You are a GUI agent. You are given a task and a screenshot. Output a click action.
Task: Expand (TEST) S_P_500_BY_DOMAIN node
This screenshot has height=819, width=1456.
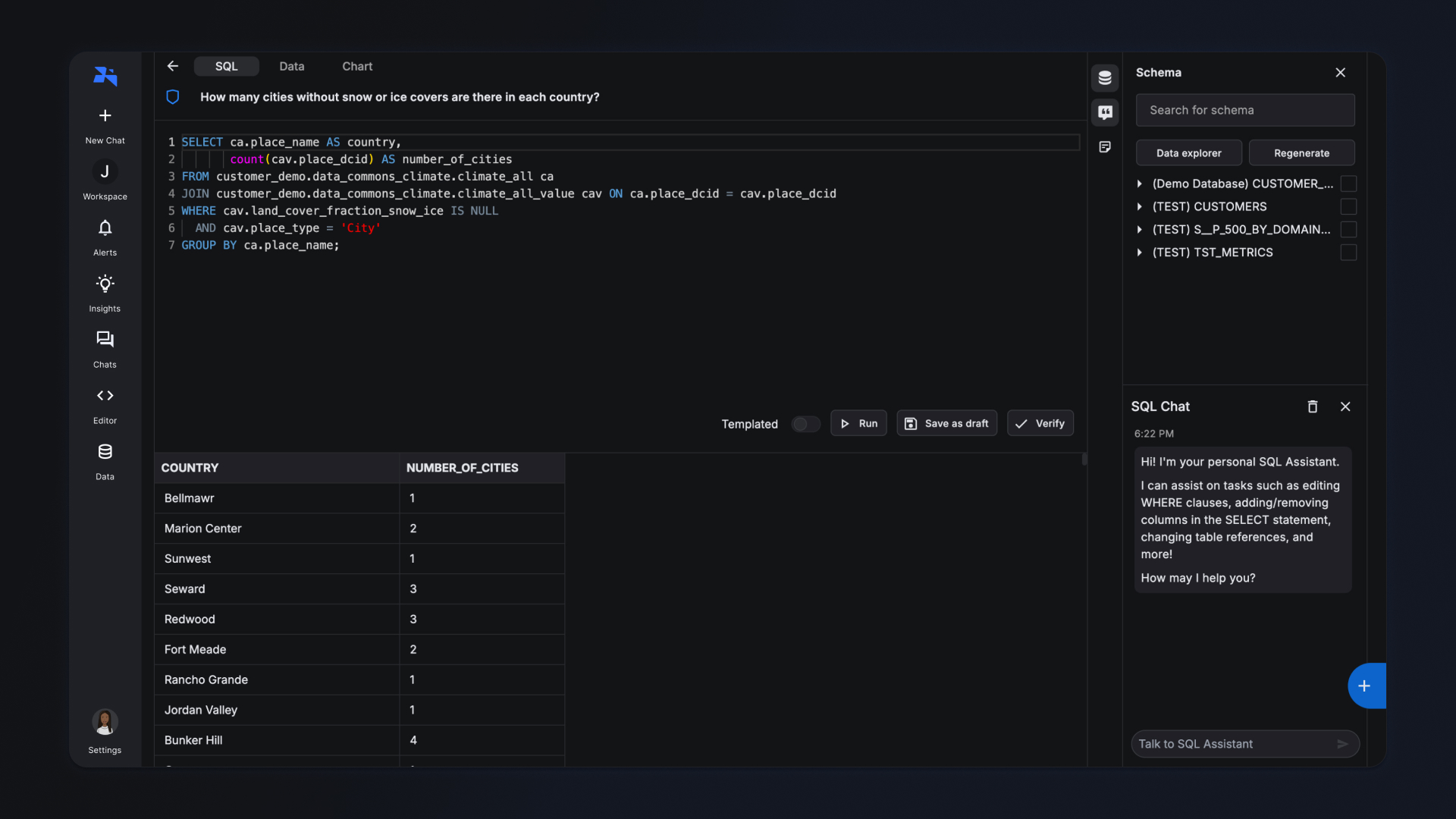[x=1140, y=230]
